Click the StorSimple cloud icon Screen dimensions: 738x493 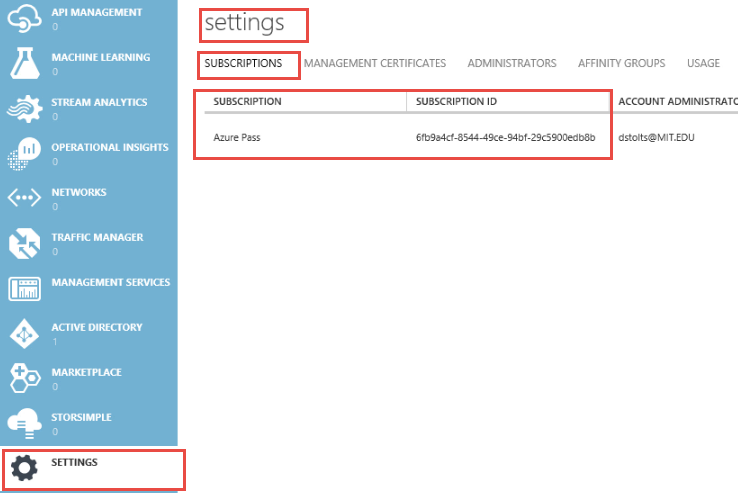tap(24, 423)
